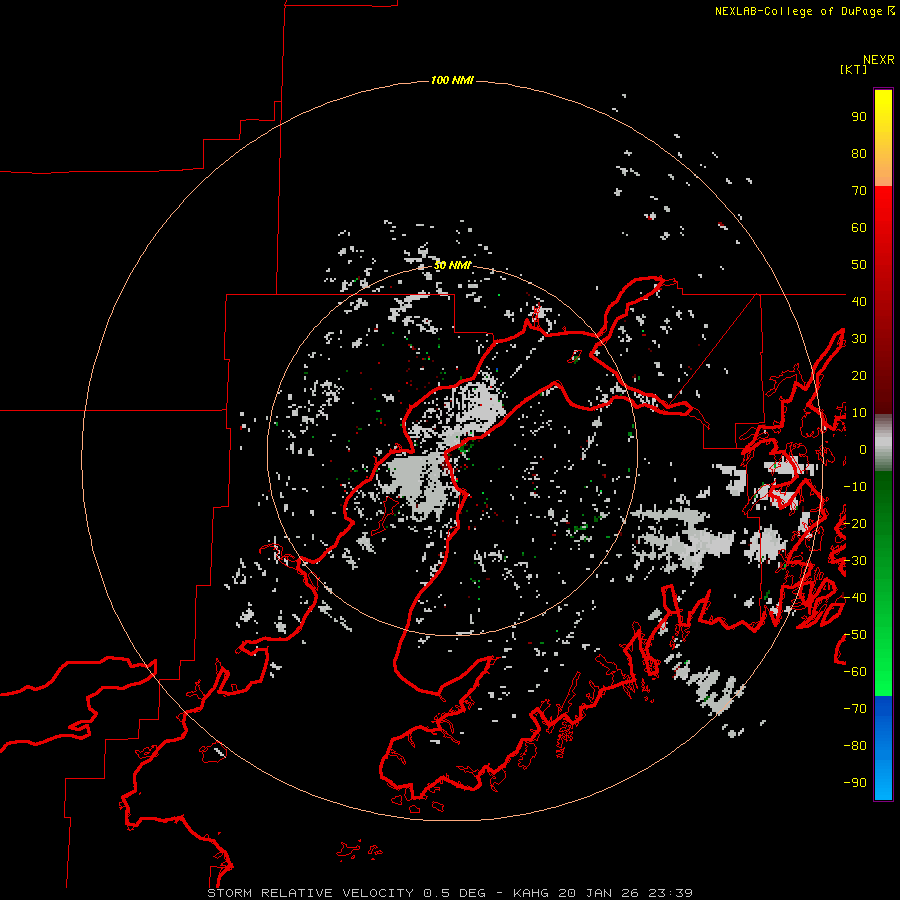Click the NEXR label above the scale
This screenshot has width=900, height=900.
[879, 60]
